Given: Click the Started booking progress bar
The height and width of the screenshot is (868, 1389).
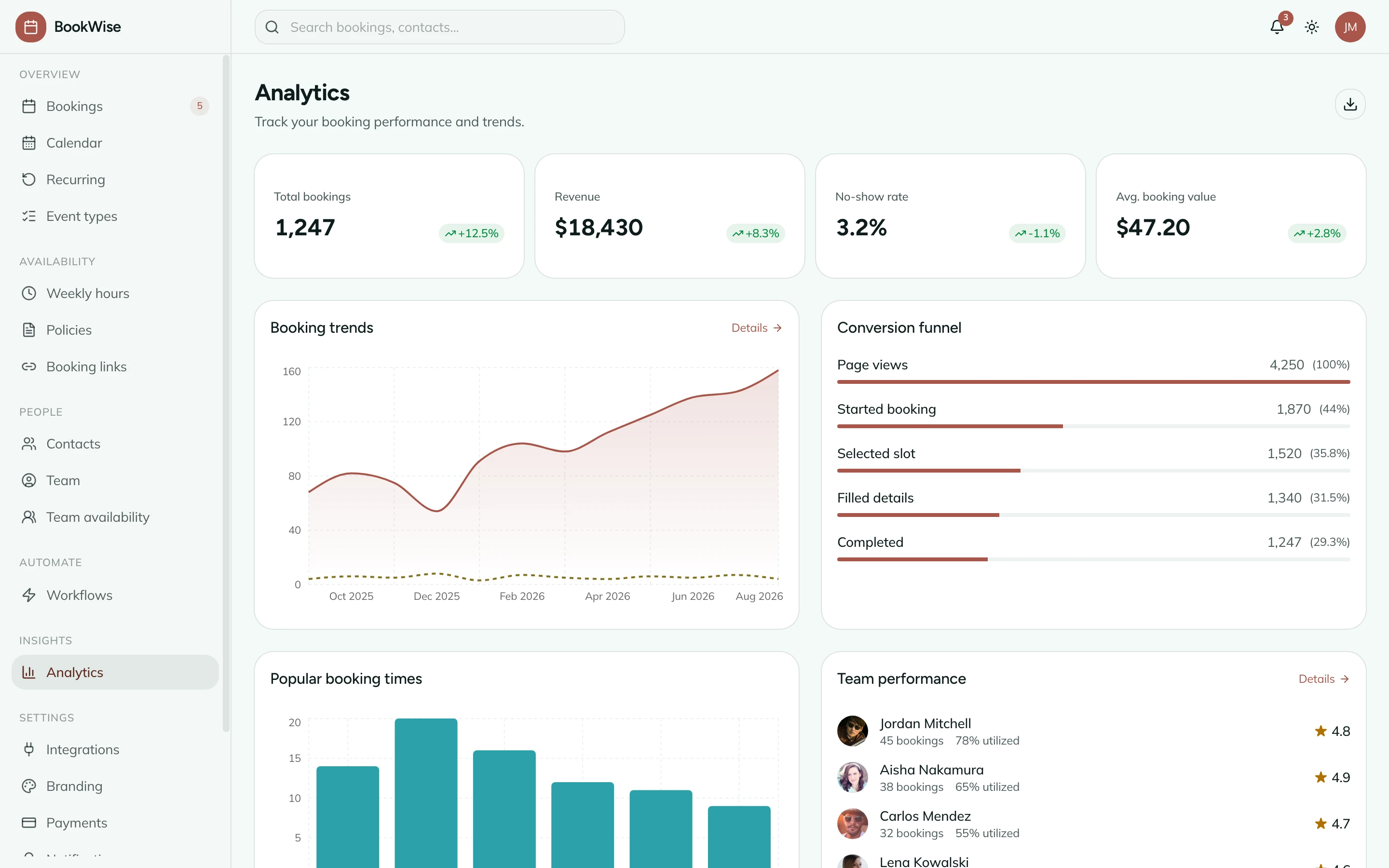Looking at the screenshot, I should click(1093, 426).
